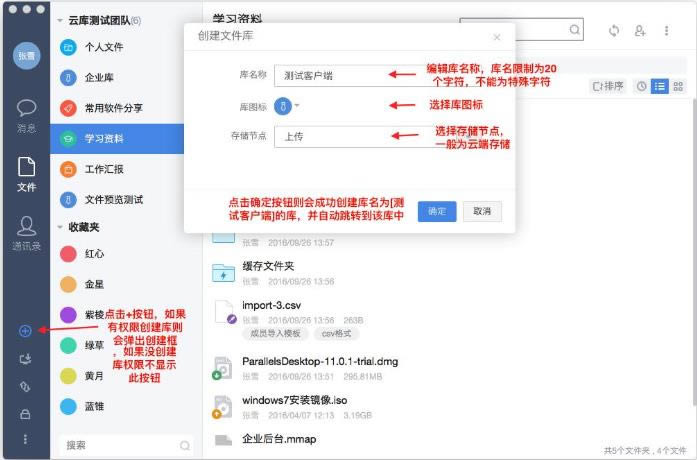Open the lock icon in sidebar
This screenshot has width=697, height=460.
(25, 414)
